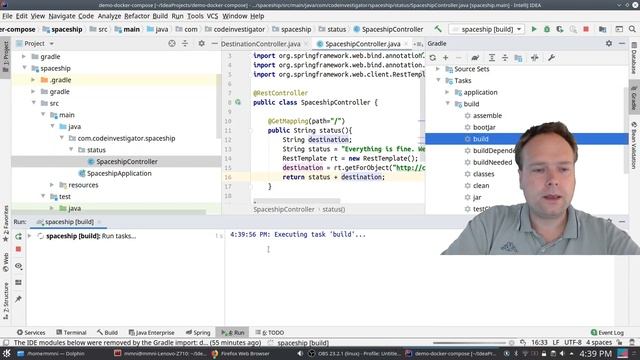Execute Gradle task elephant icon
This screenshot has height=360, width=640.
coord(475,58)
